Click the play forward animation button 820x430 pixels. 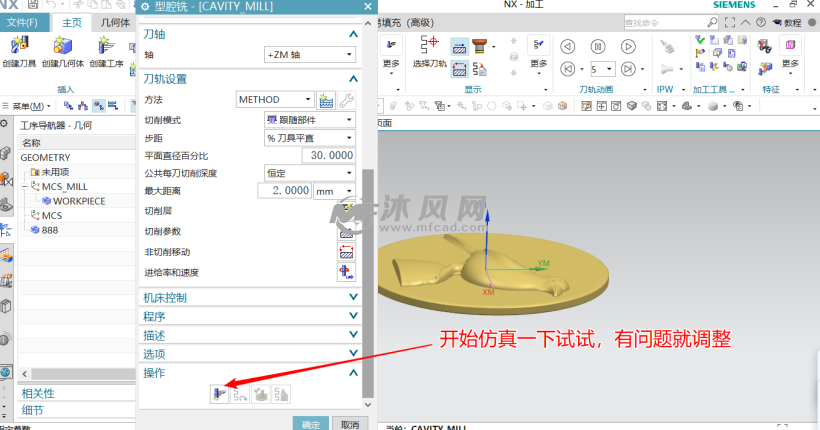(628, 47)
